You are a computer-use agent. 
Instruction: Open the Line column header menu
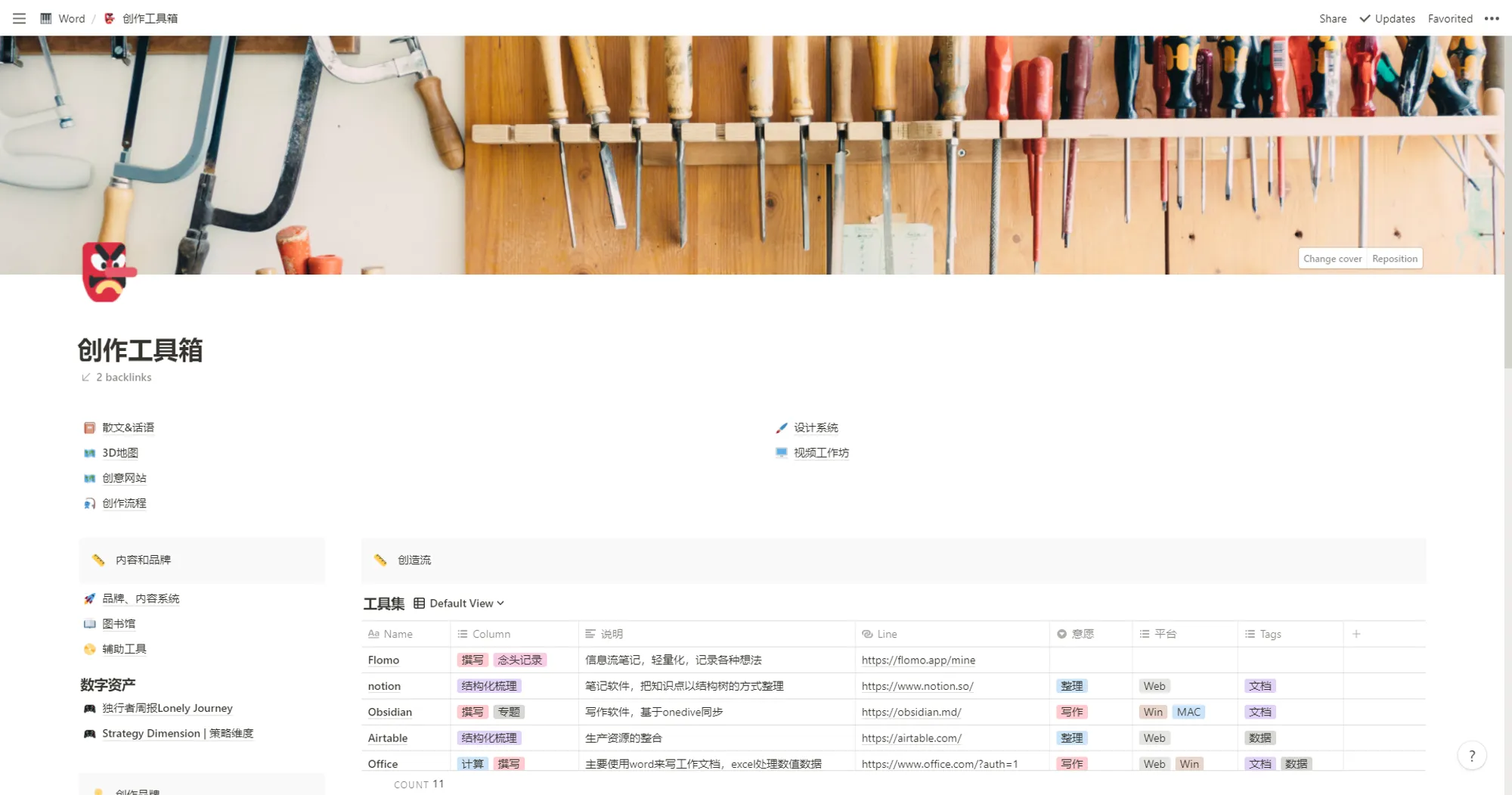coord(953,634)
